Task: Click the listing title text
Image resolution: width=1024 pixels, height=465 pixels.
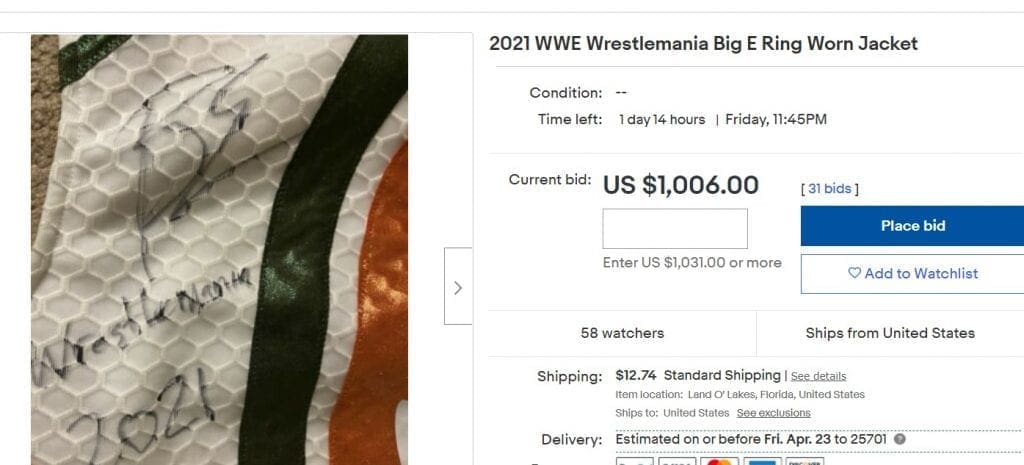Action: click(x=703, y=44)
